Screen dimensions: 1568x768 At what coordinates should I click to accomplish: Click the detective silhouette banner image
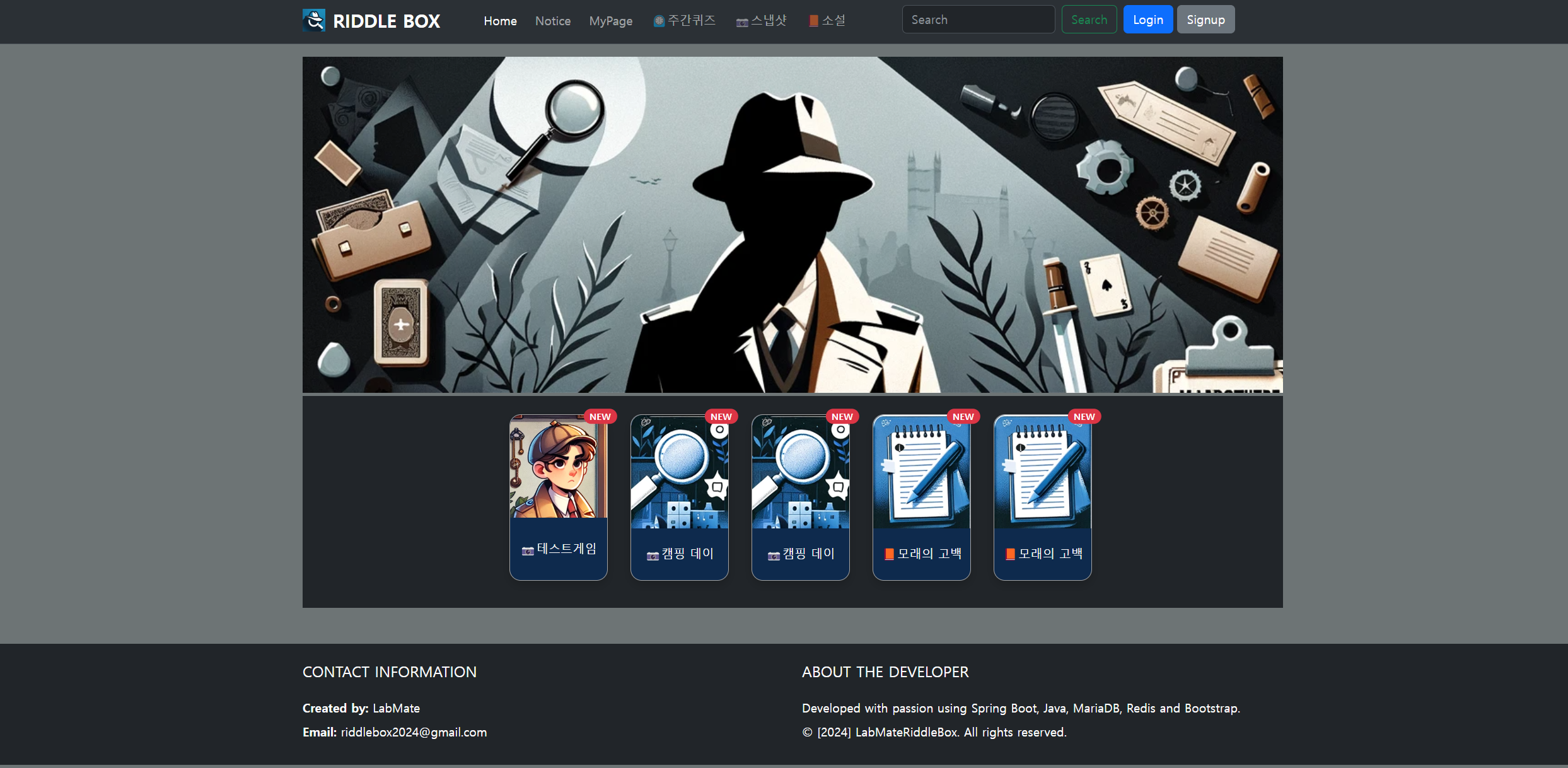click(x=792, y=224)
